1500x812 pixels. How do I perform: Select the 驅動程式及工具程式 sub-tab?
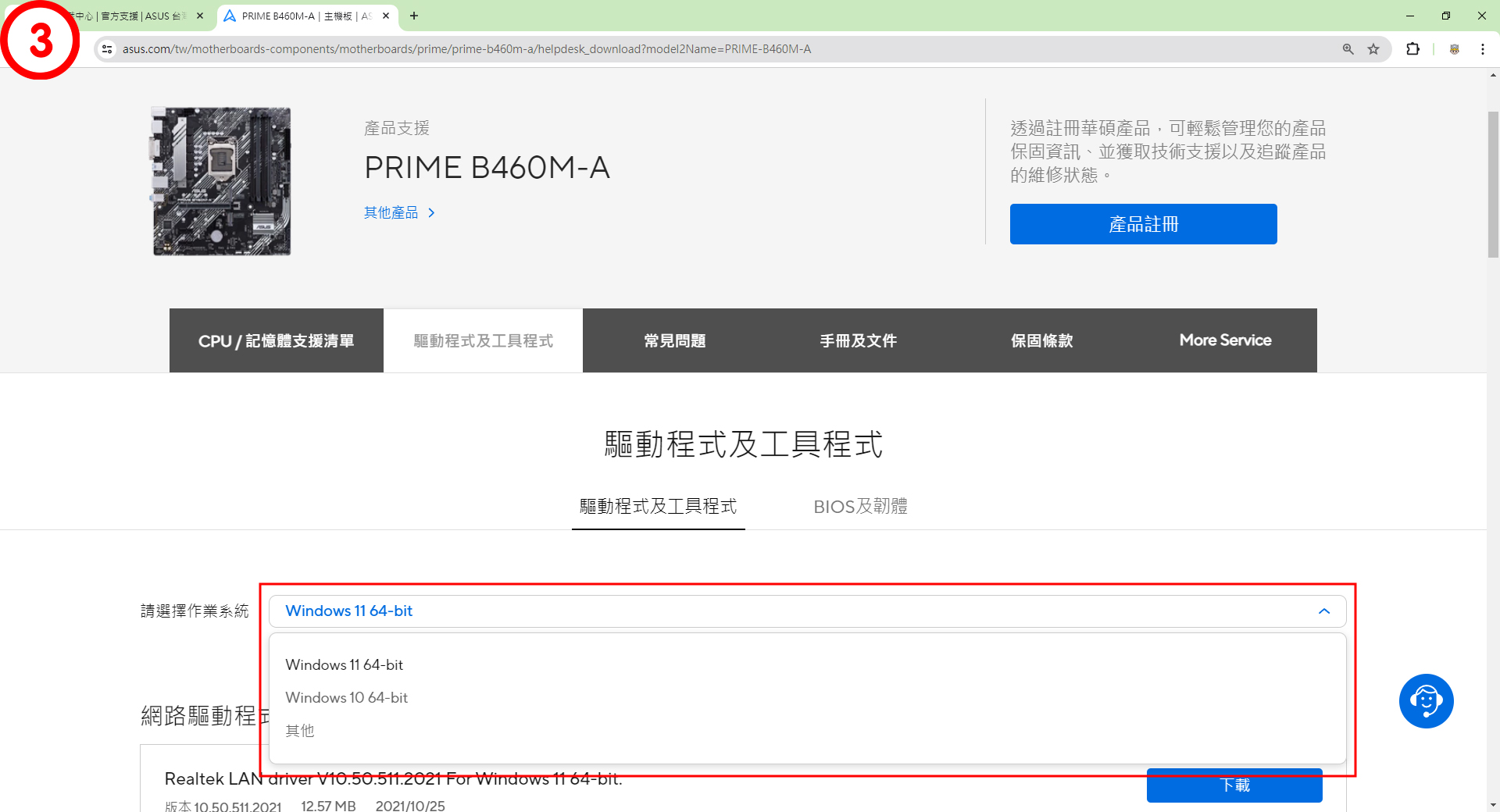click(658, 507)
